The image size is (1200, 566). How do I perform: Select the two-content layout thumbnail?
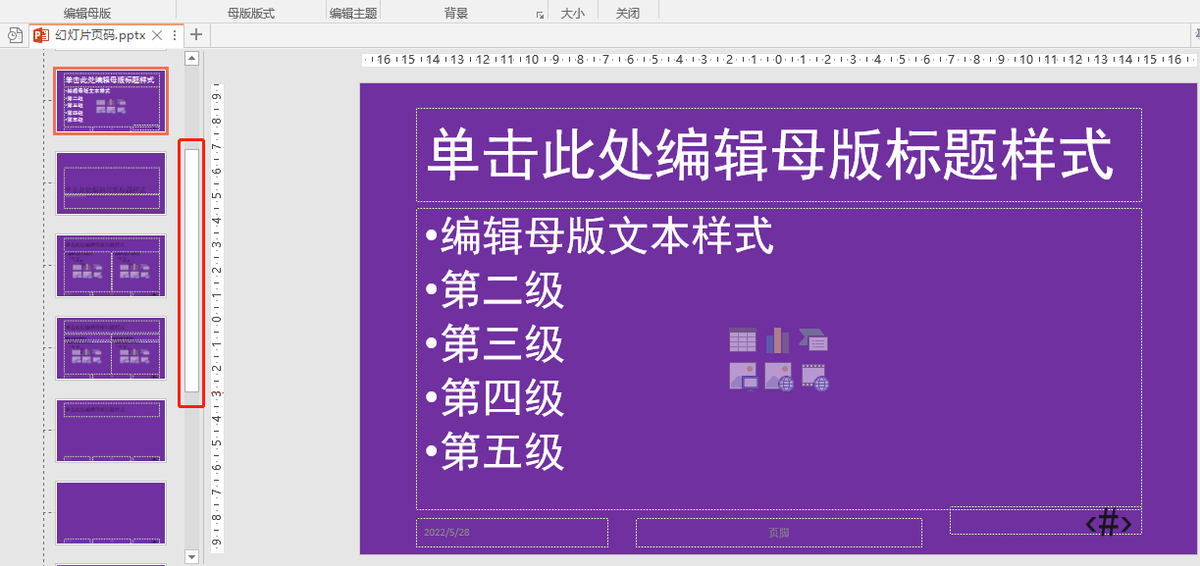[111, 265]
